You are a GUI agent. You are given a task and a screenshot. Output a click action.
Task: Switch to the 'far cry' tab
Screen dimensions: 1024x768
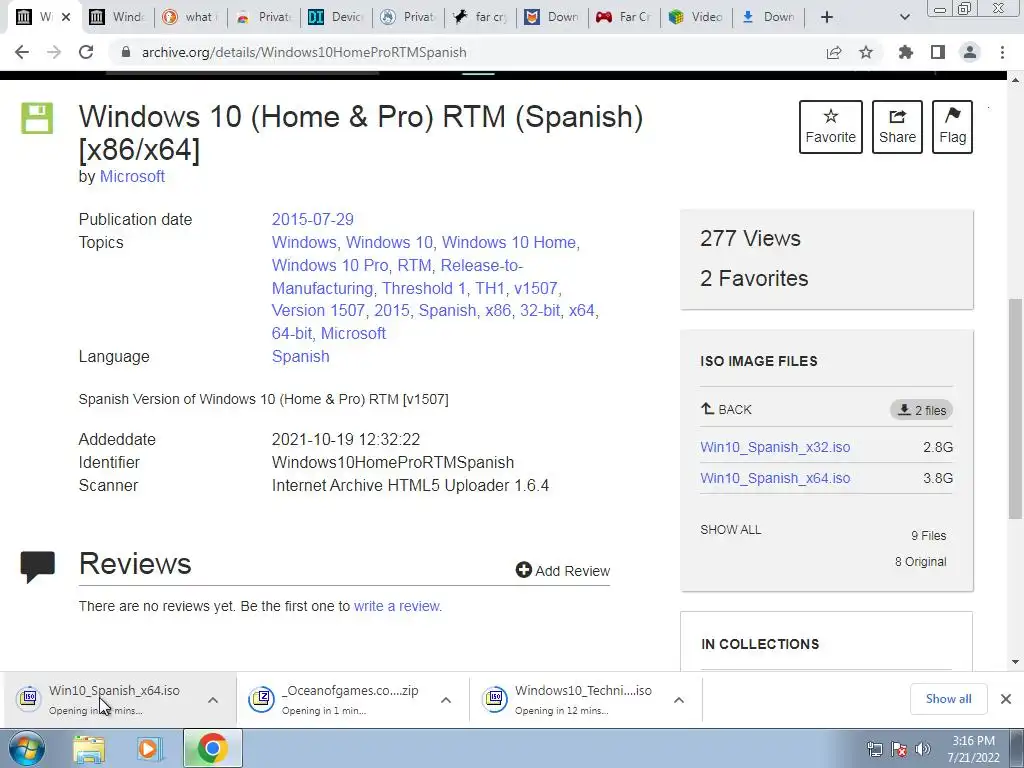coord(481,17)
